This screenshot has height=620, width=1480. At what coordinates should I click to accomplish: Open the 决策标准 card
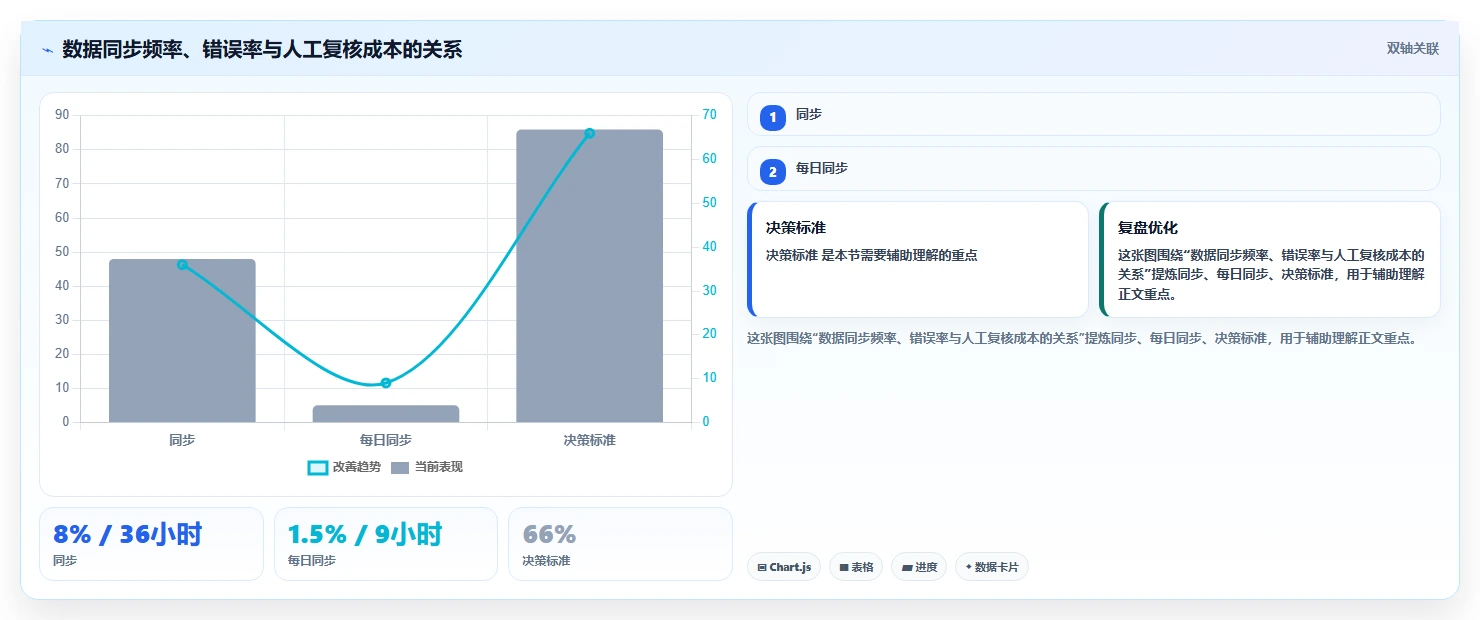[x=917, y=260]
